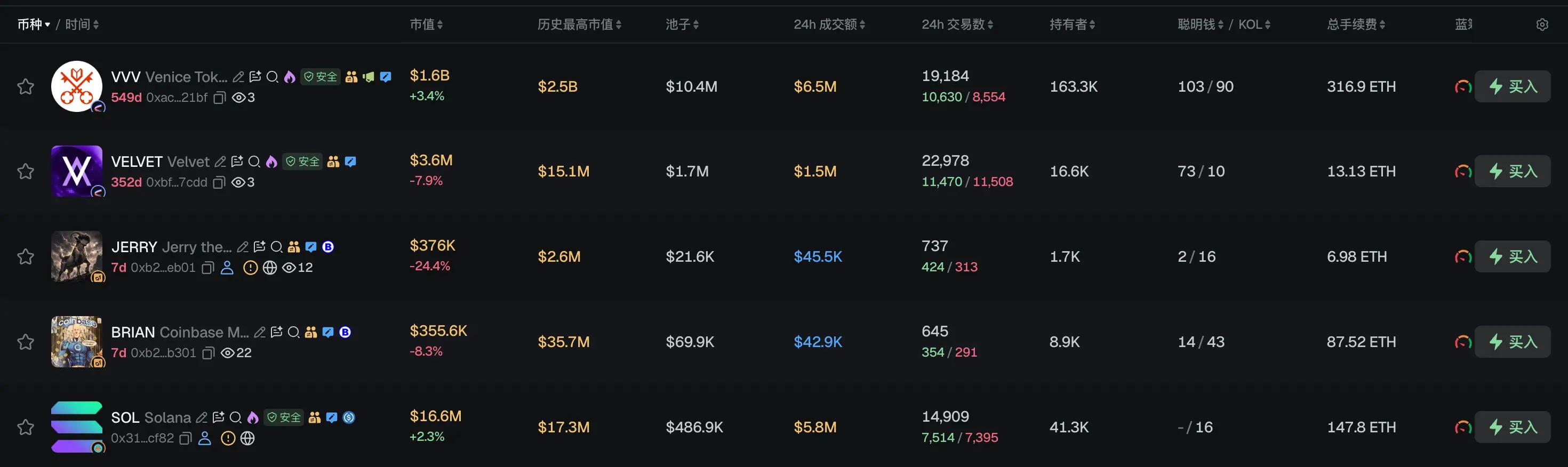Click search icon in VELVET row

pos(254,162)
